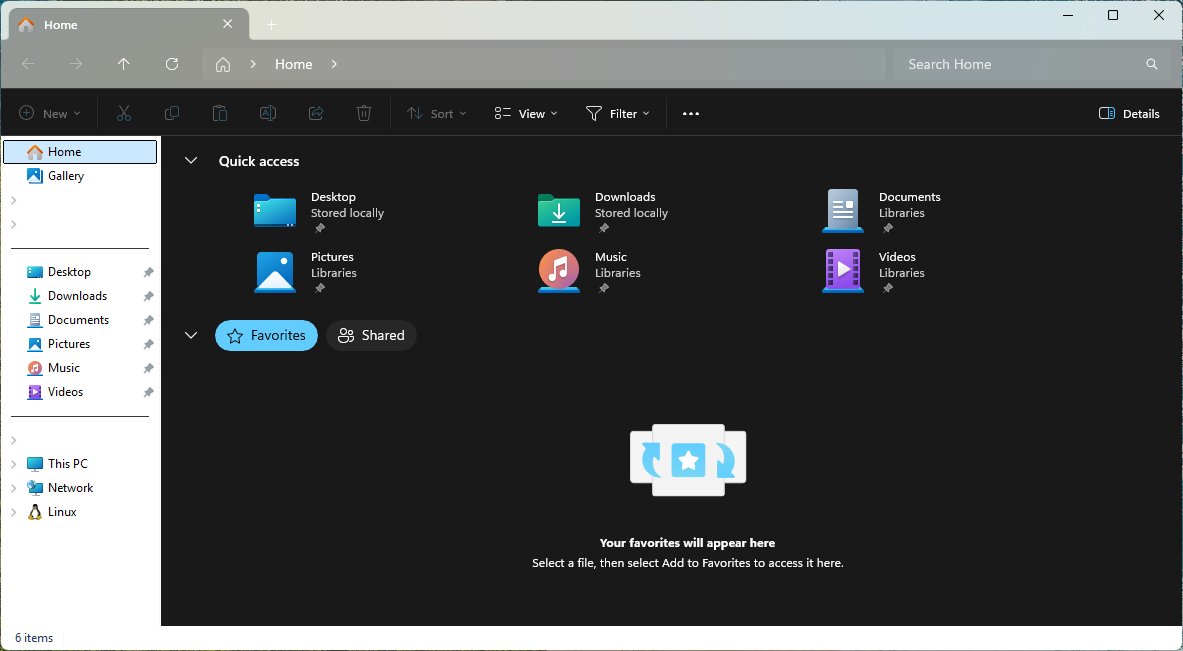Click pin icon next to sidebar Videos

(x=149, y=392)
